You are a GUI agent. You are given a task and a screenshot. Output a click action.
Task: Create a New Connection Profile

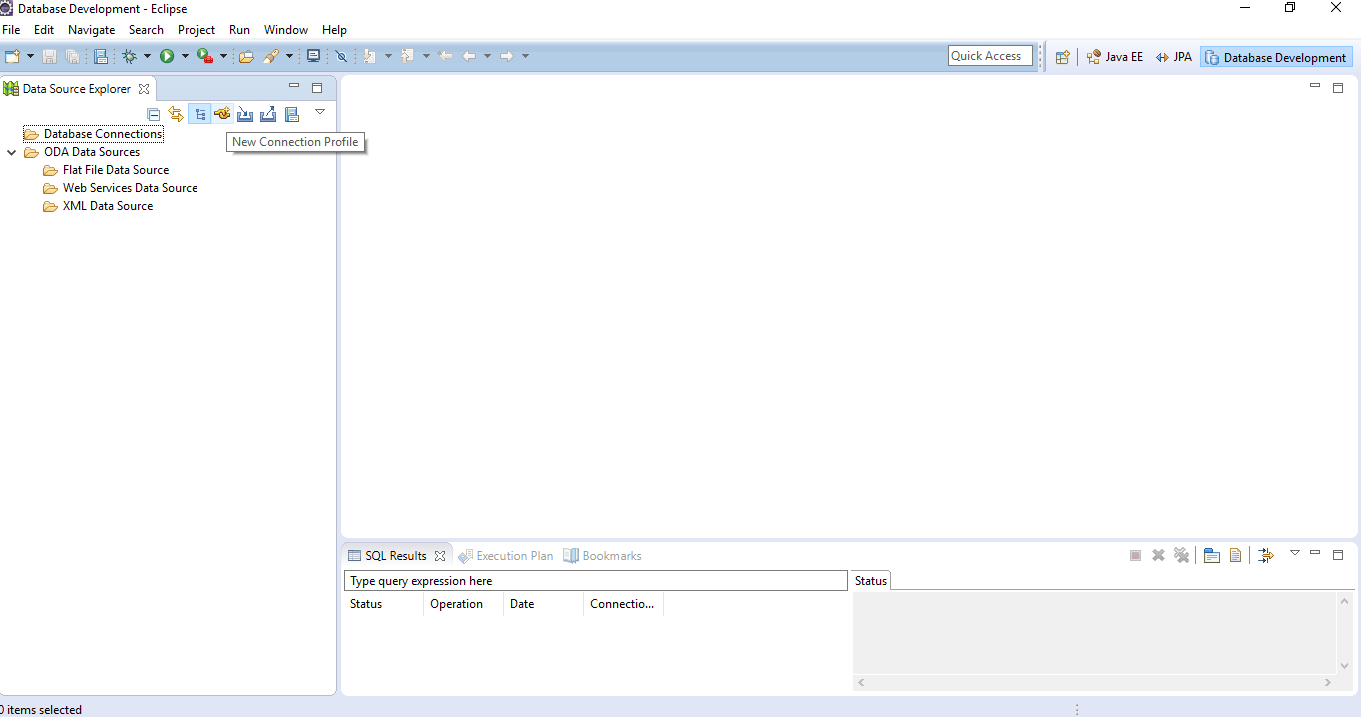(222, 113)
